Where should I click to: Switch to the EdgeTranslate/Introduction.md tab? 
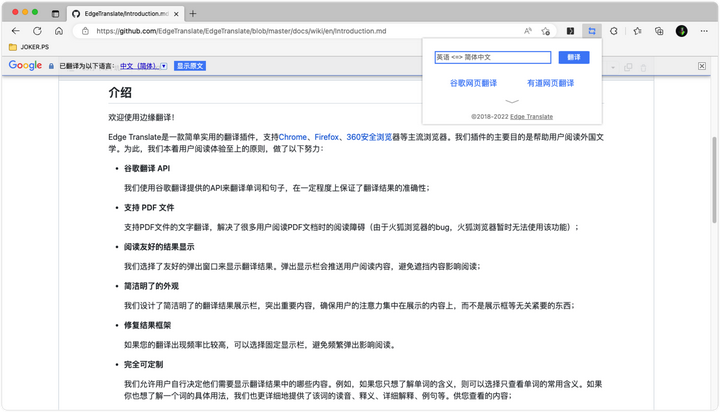(125, 13)
